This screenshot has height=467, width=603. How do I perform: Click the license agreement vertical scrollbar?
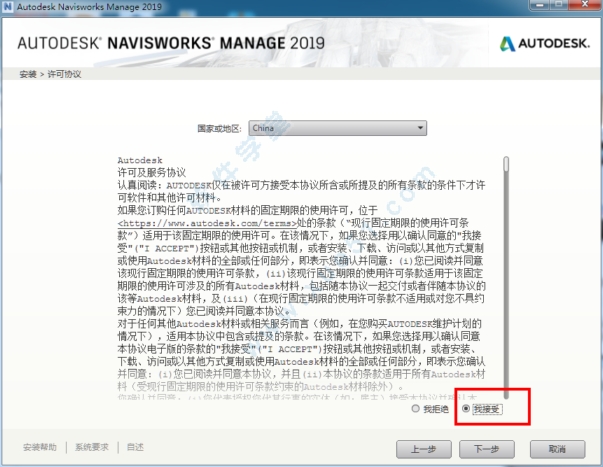pyautogui.click(x=506, y=277)
